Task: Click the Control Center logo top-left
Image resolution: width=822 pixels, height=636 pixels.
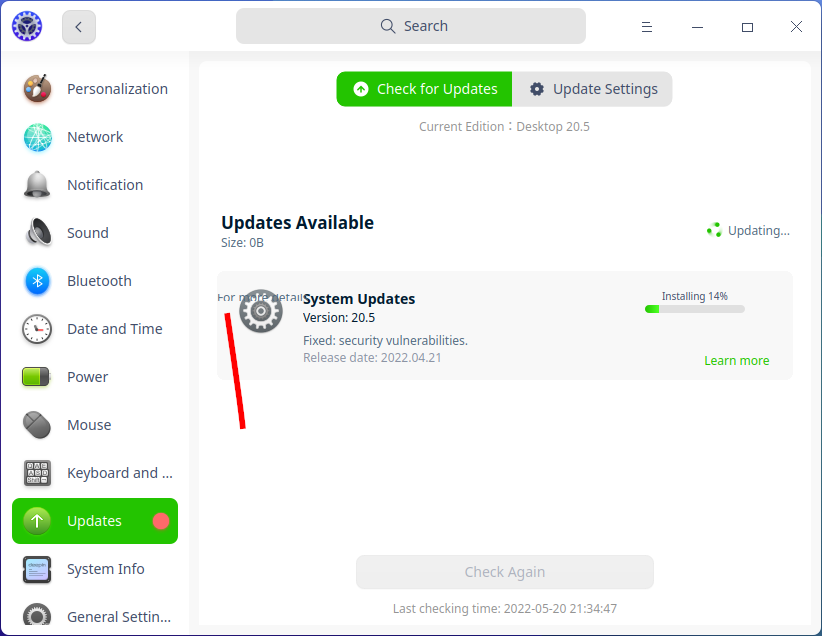Action: point(26,26)
